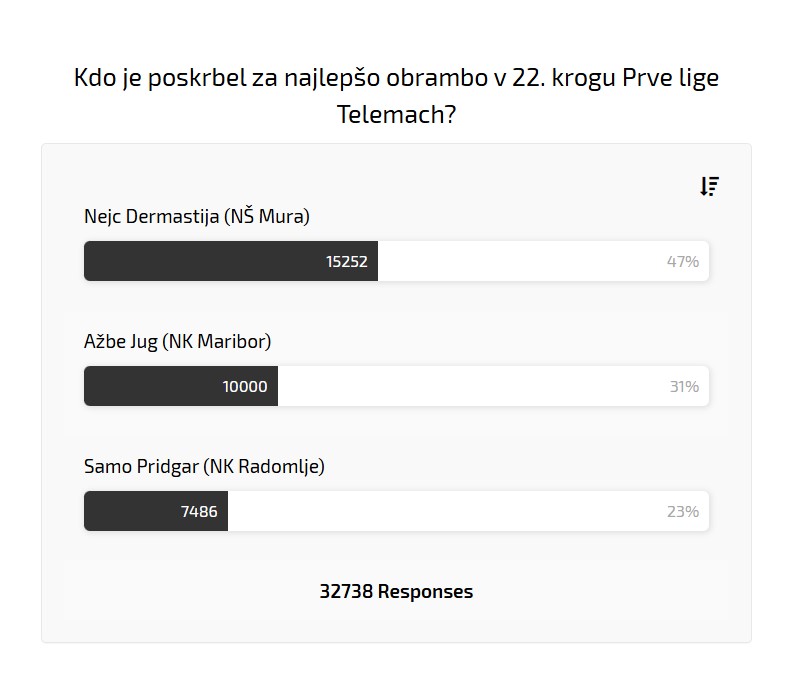Click the 32738 Responses total text

(396, 591)
